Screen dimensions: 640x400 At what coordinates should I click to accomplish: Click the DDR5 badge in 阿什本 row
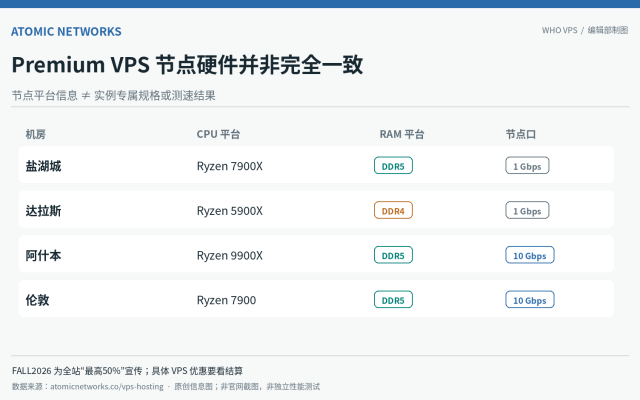tap(393, 255)
